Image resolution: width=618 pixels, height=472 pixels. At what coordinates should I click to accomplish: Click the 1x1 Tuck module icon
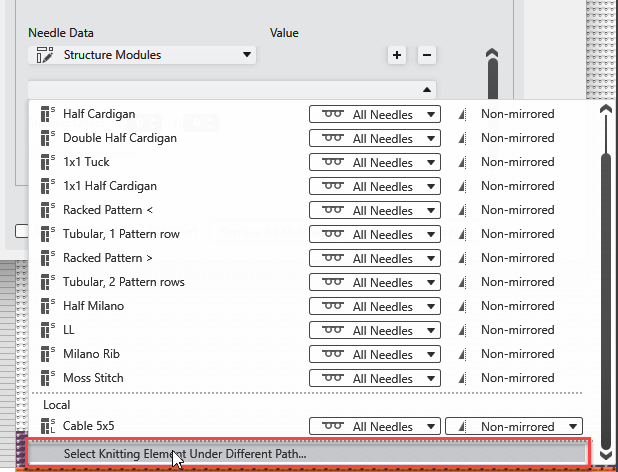(47, 162)
